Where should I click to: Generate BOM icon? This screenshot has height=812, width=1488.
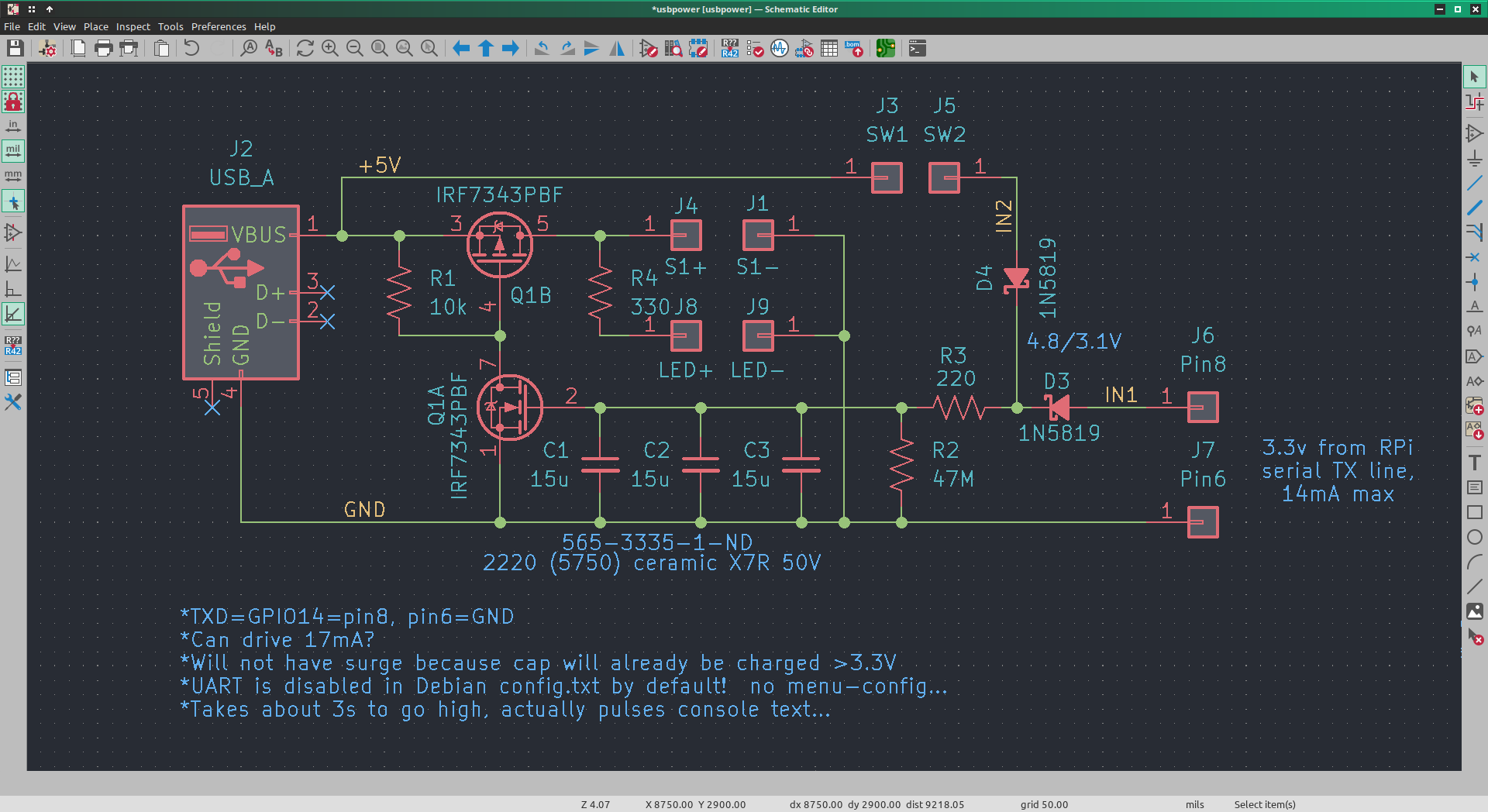coord(854,48)
